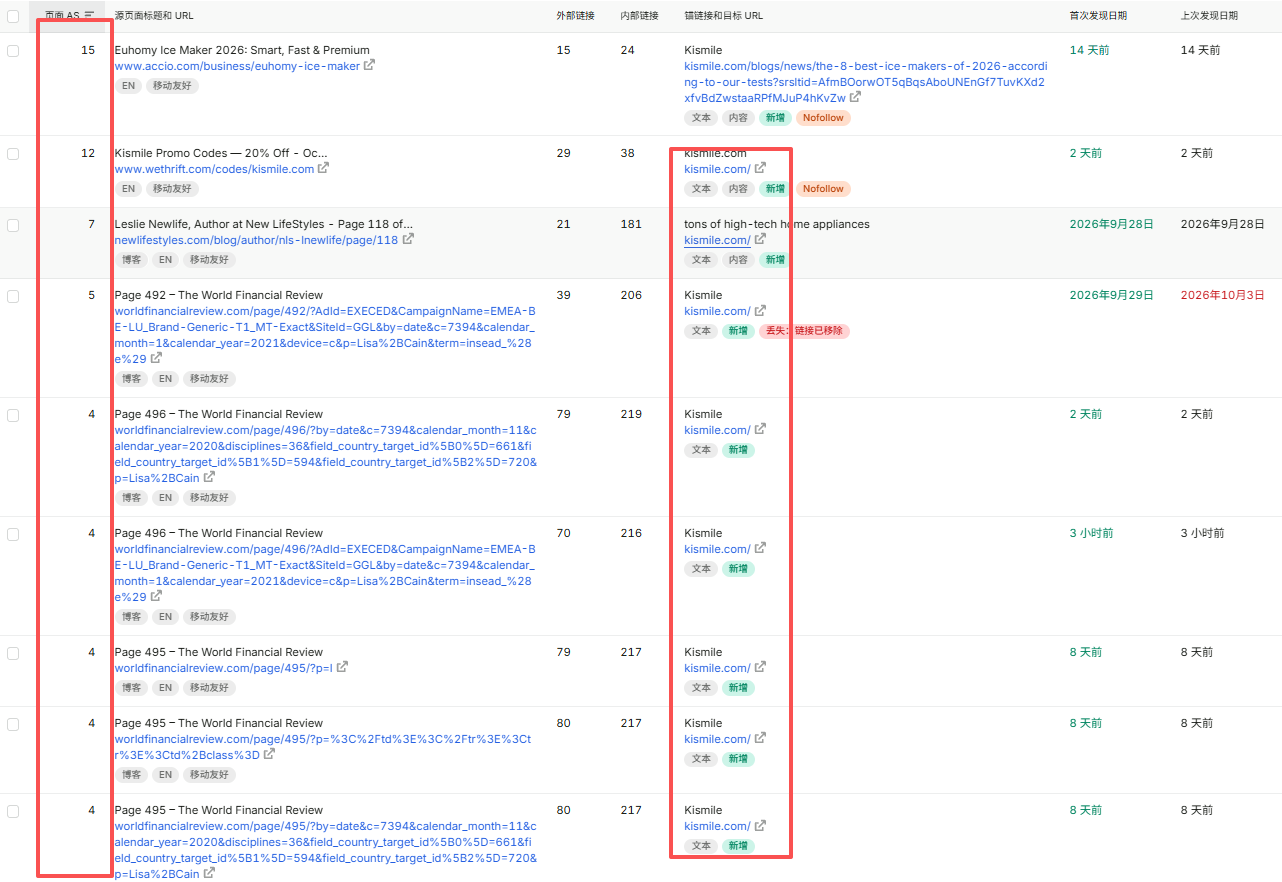
Task: Open external-link icon beside newlifestyles.com URL
Action: (408, 239)
